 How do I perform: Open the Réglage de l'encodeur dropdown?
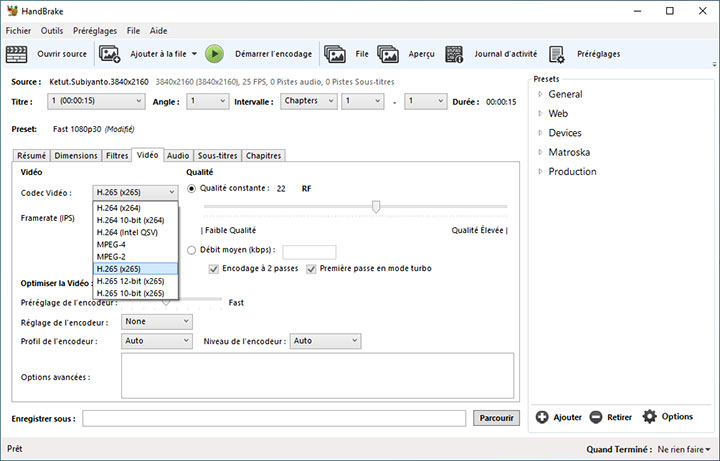[156, 322]
